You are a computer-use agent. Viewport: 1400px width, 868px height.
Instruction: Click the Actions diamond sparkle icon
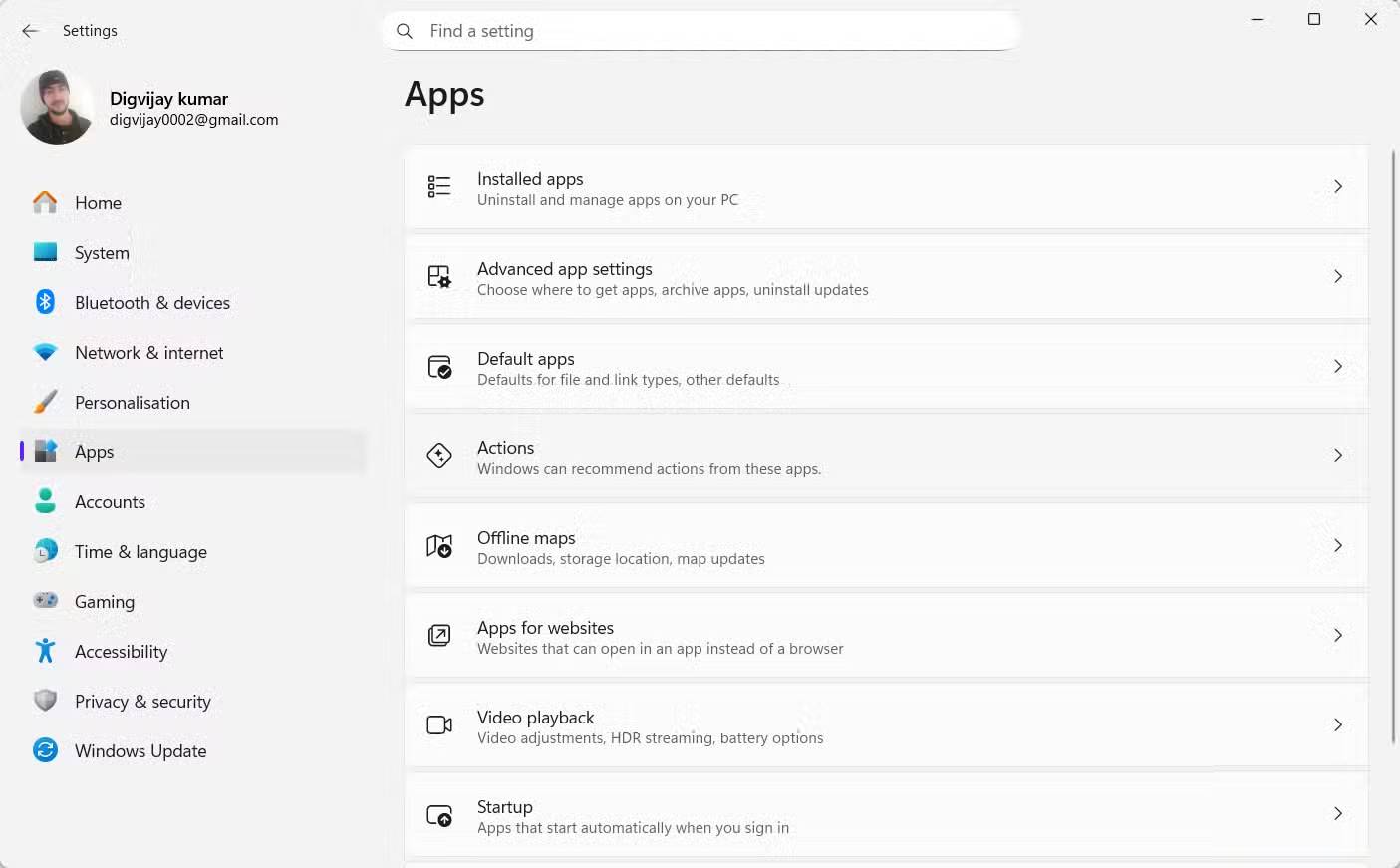click(439, 456)
